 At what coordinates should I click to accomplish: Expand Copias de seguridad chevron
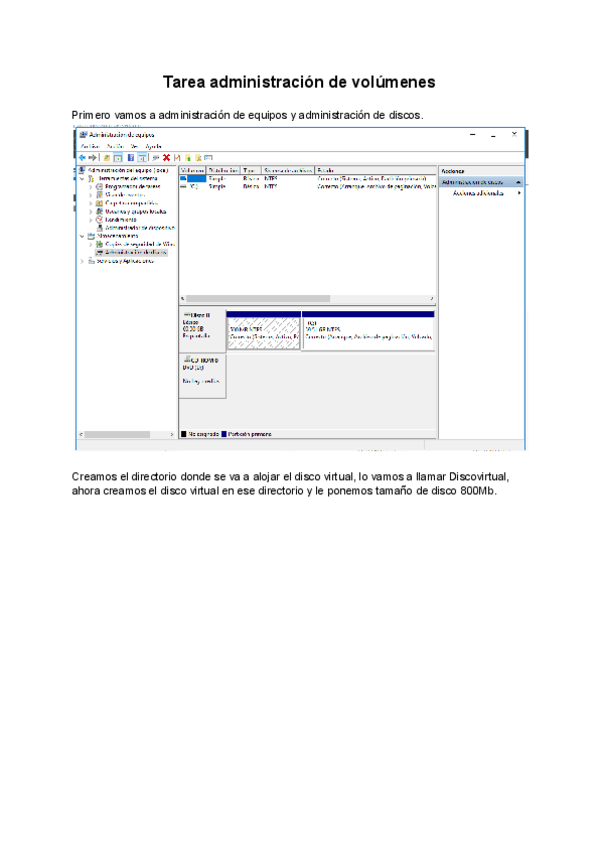90,244
